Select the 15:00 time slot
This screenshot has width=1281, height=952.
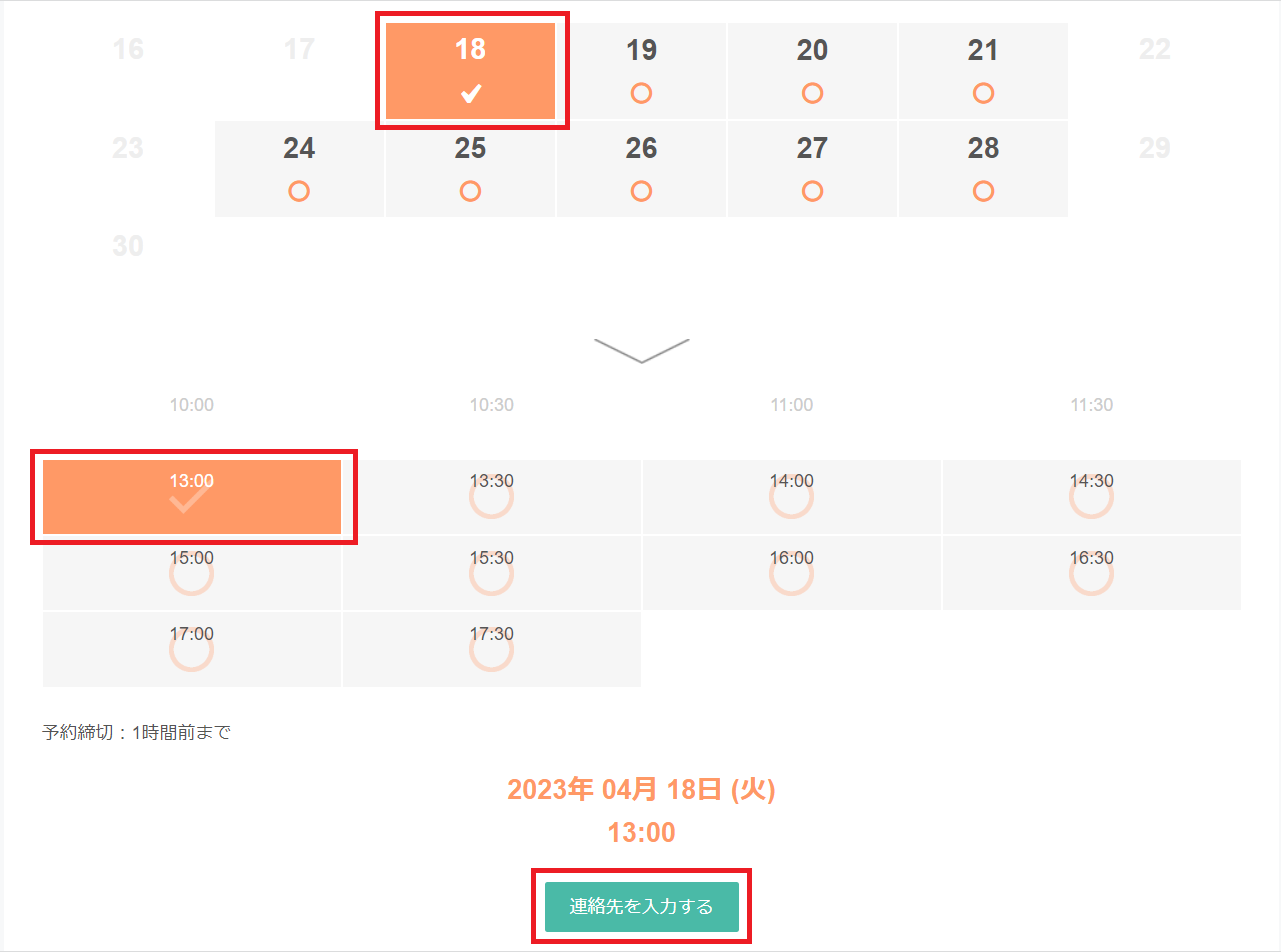click(x=192, y=573)
